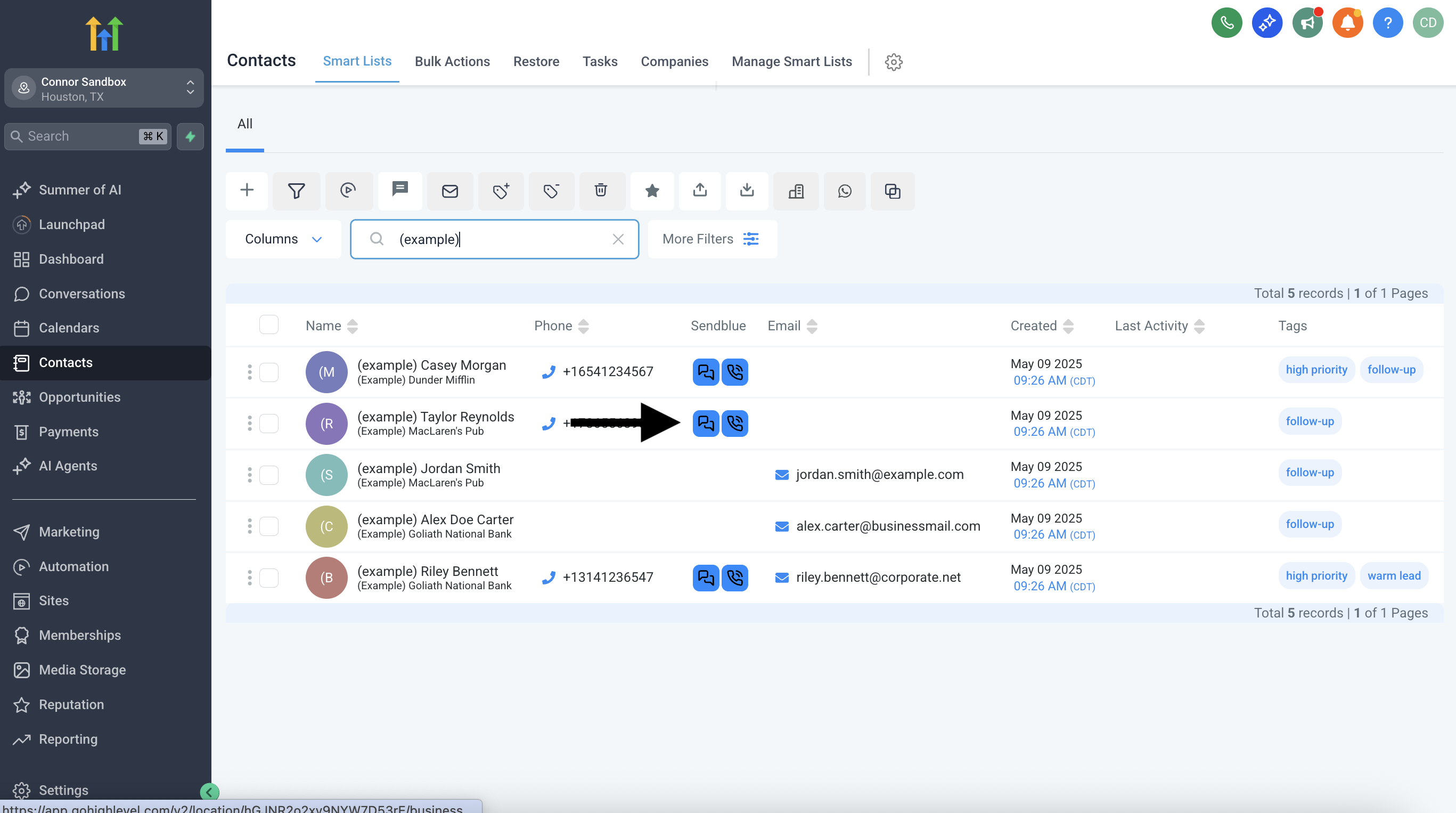Click the import contacts download icon
Viewport: 1456px width, 813px height.
click(747, 191)
